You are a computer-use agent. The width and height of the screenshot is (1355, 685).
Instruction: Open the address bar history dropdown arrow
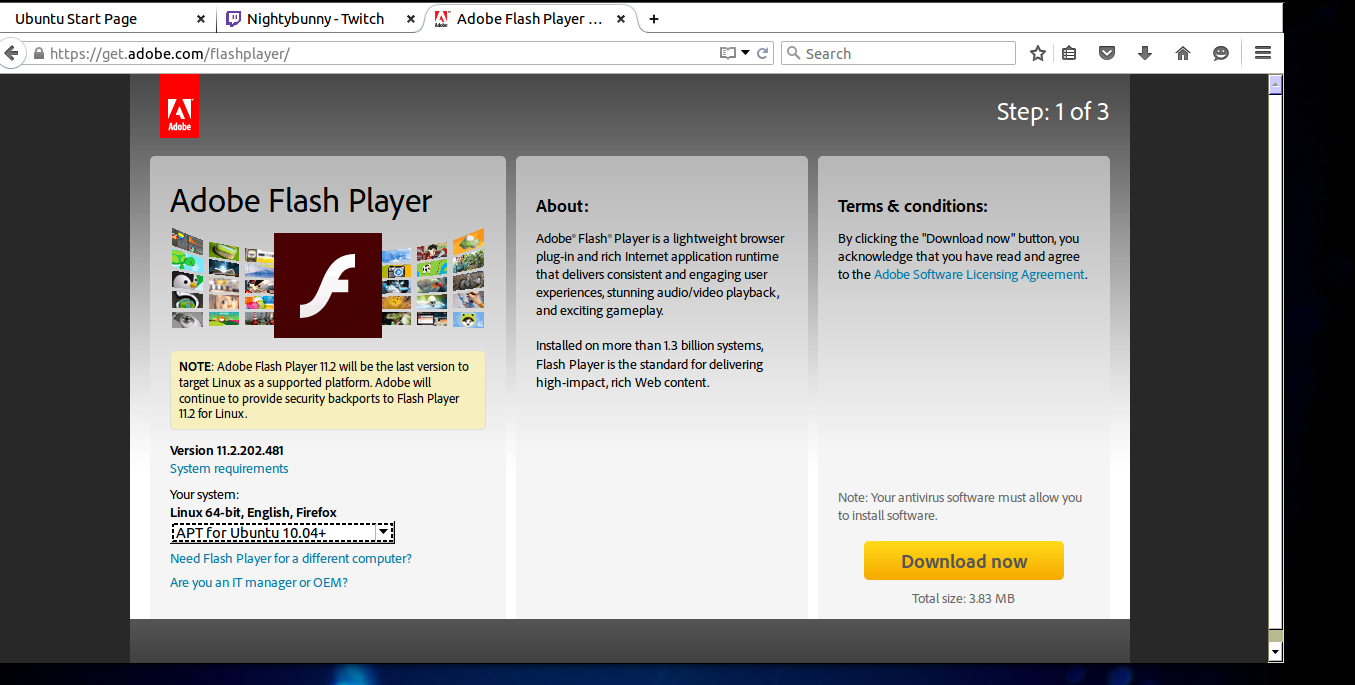[745, 53]
